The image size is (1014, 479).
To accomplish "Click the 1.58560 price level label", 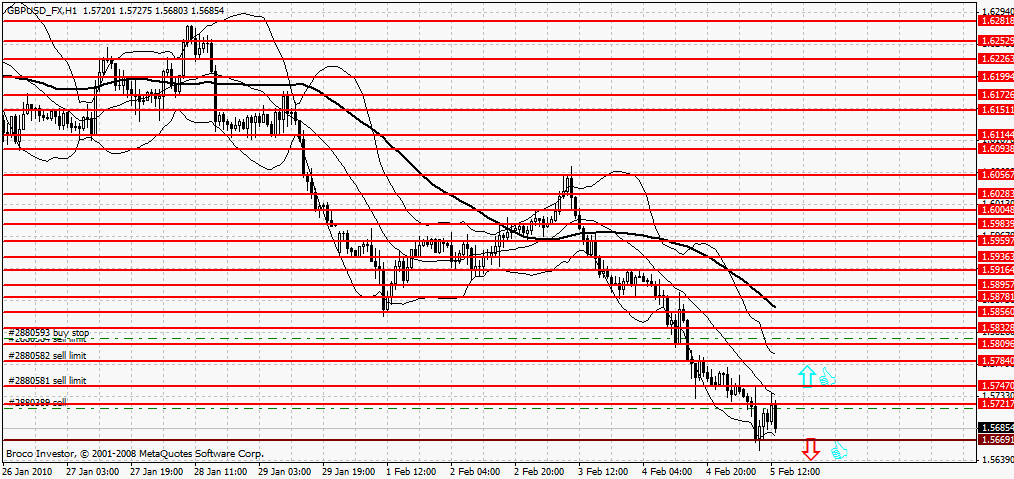I will coord(997,312).
